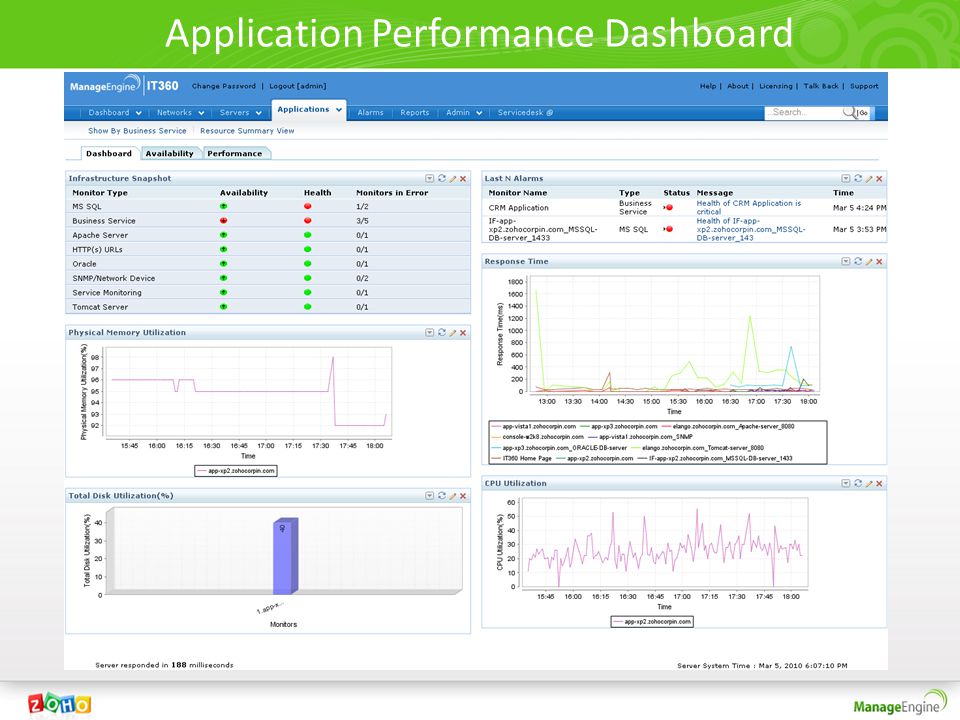Click Change Password link
960x720 pixels.
[224, 86]
